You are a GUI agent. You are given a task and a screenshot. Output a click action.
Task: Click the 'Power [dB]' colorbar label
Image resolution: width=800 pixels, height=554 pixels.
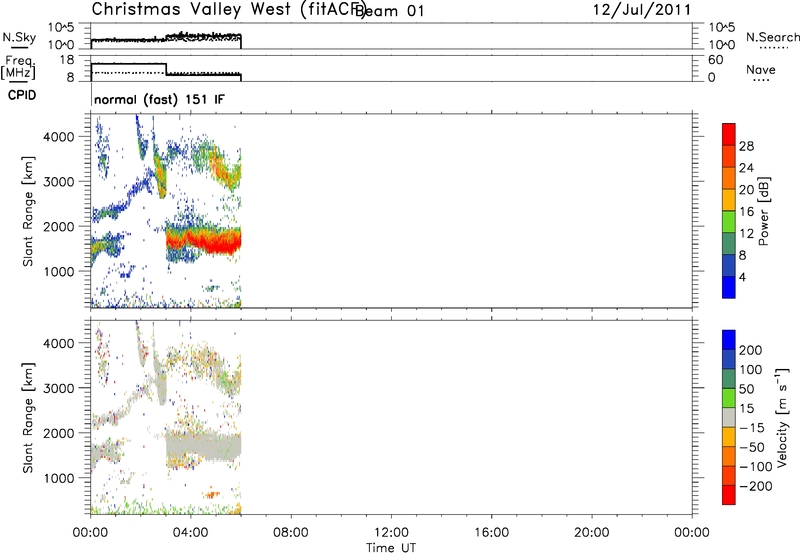click(764, 211)
